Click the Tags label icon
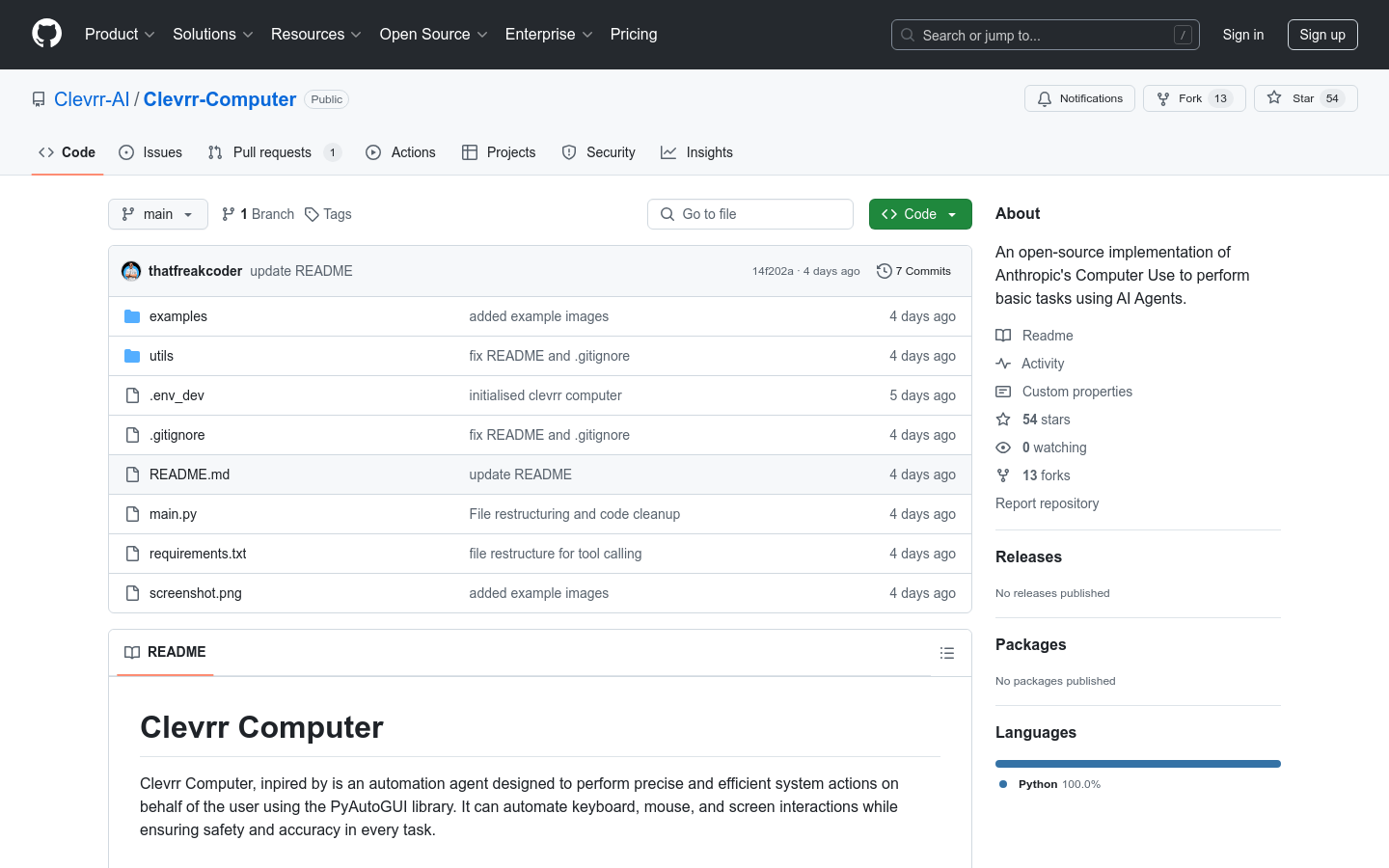Screen dimensions: 1389x868 tap(312, 214)
